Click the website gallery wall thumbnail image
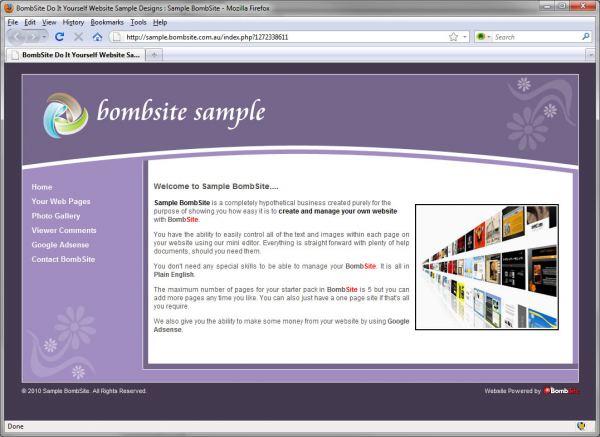 (x=487, y=267)
